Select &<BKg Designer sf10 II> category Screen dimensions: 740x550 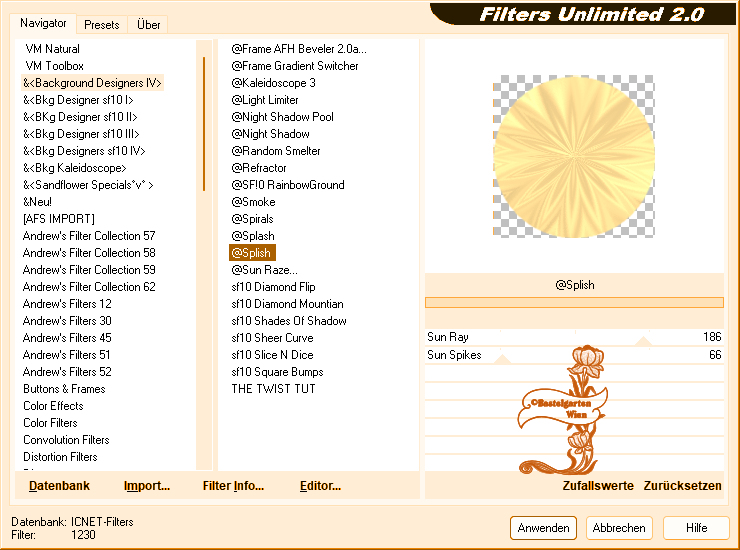pos(80,117)
